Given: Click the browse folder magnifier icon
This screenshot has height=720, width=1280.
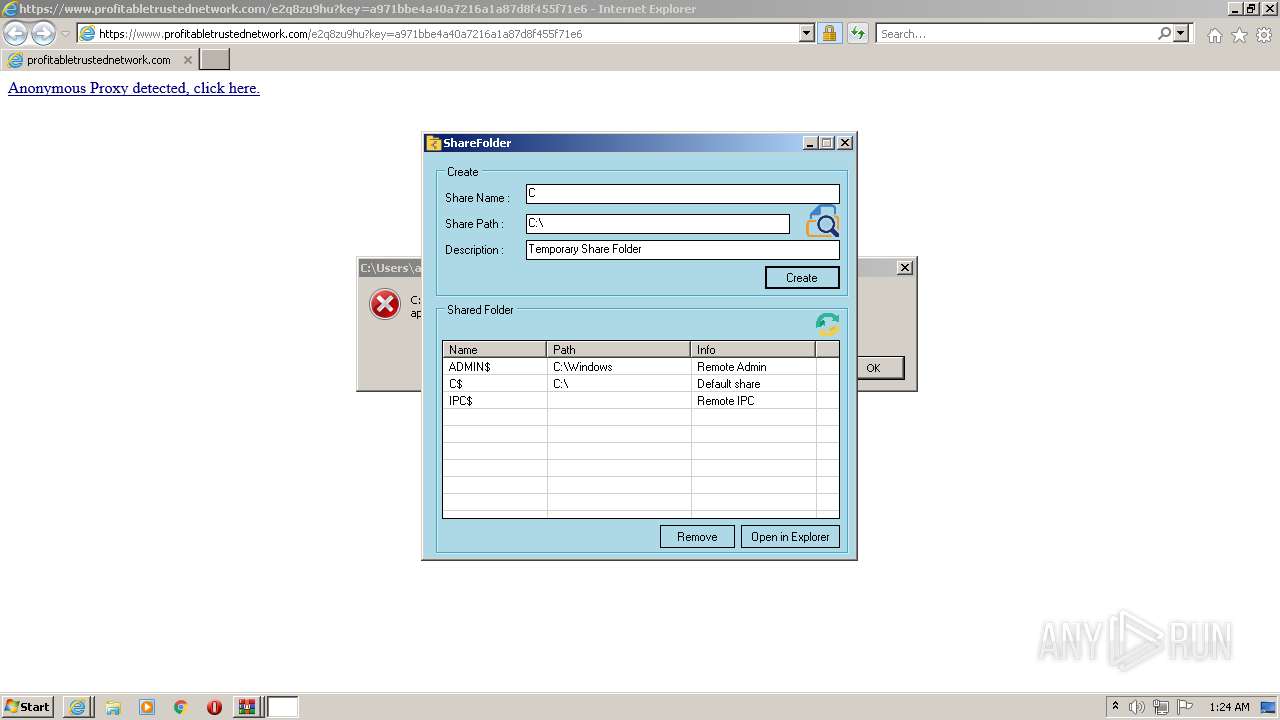Looking at the screenshot, I should coord(822,221).
